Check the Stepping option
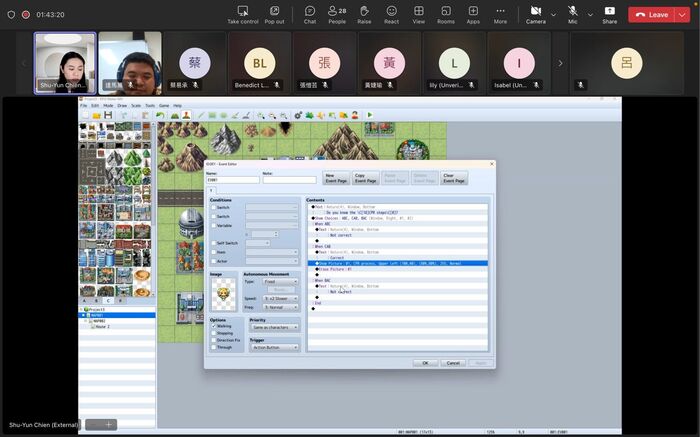The height and width of the screenshot is (437, 700). (214, 333)
